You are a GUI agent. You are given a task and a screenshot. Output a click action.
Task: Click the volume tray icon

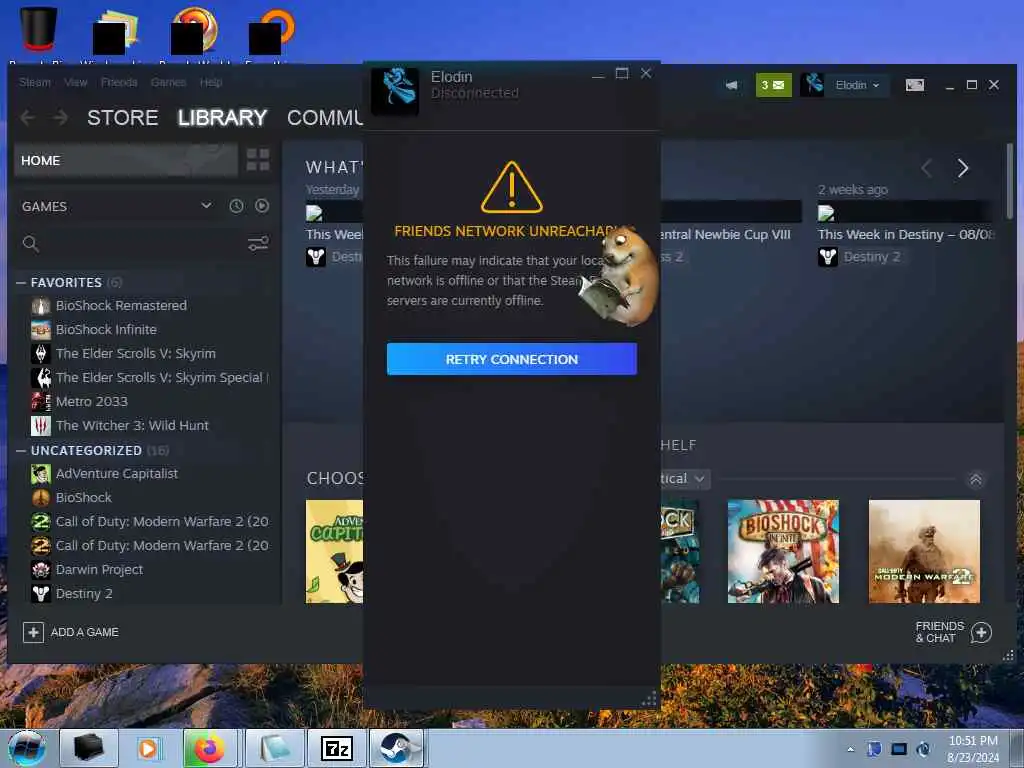923,749
